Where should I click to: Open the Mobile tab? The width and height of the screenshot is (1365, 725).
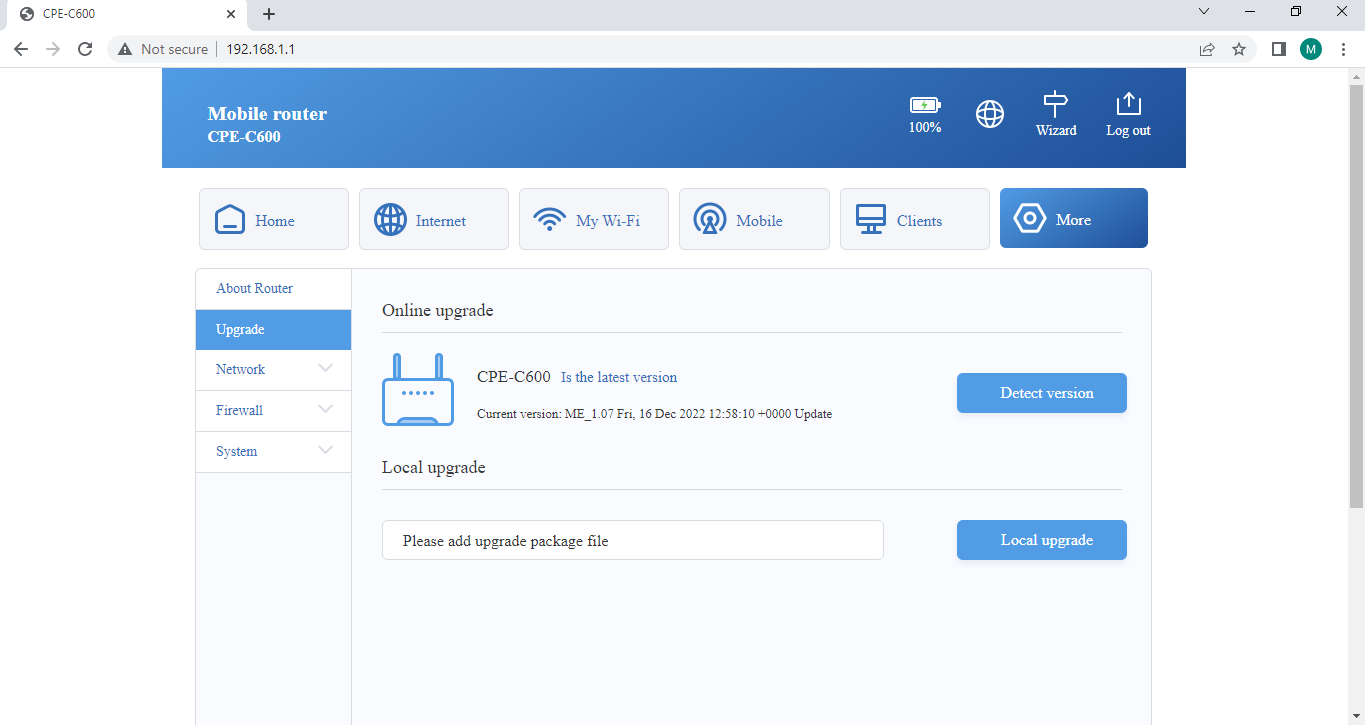(754, 219)
